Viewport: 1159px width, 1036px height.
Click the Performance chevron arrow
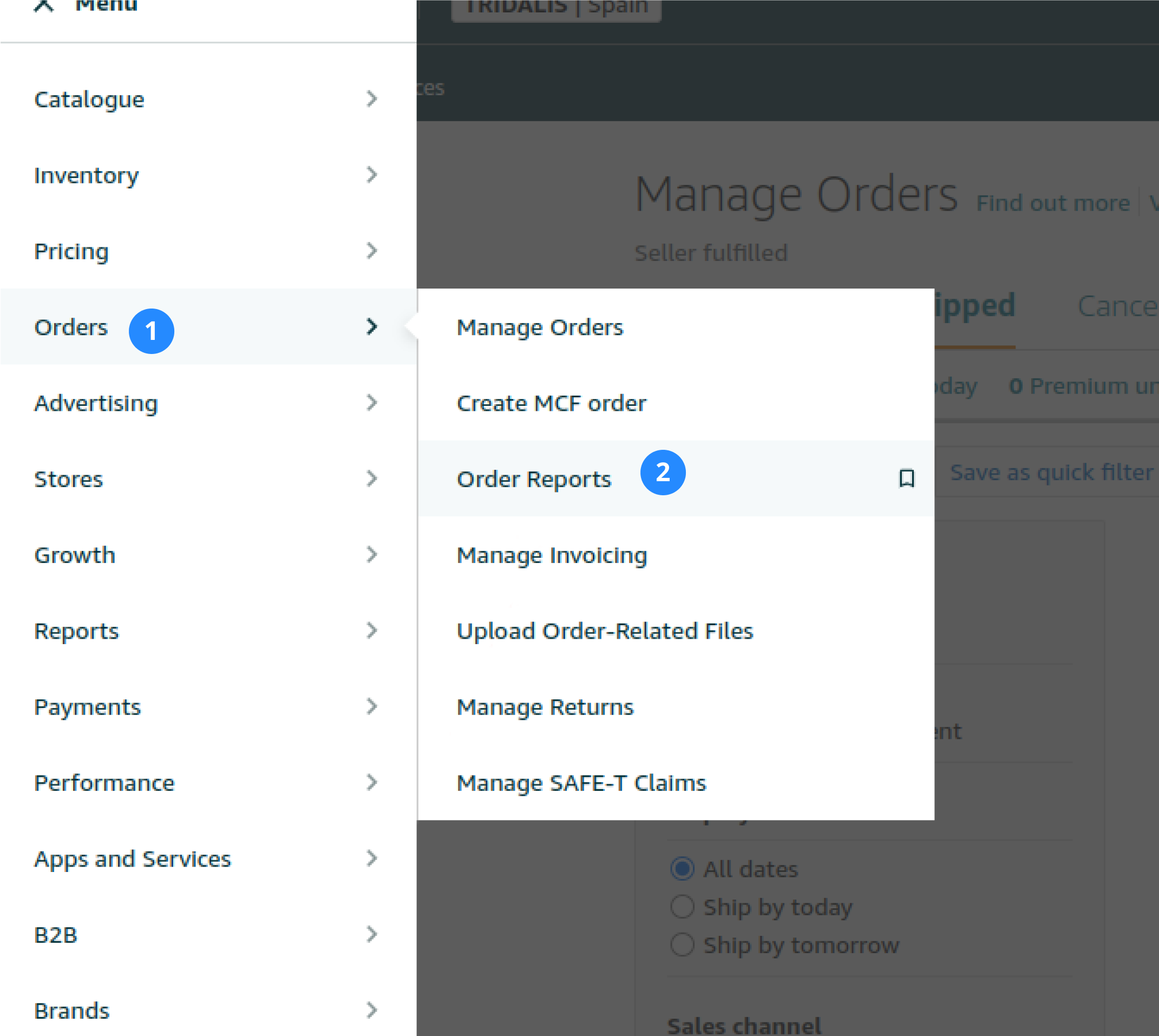pos(372,783)
